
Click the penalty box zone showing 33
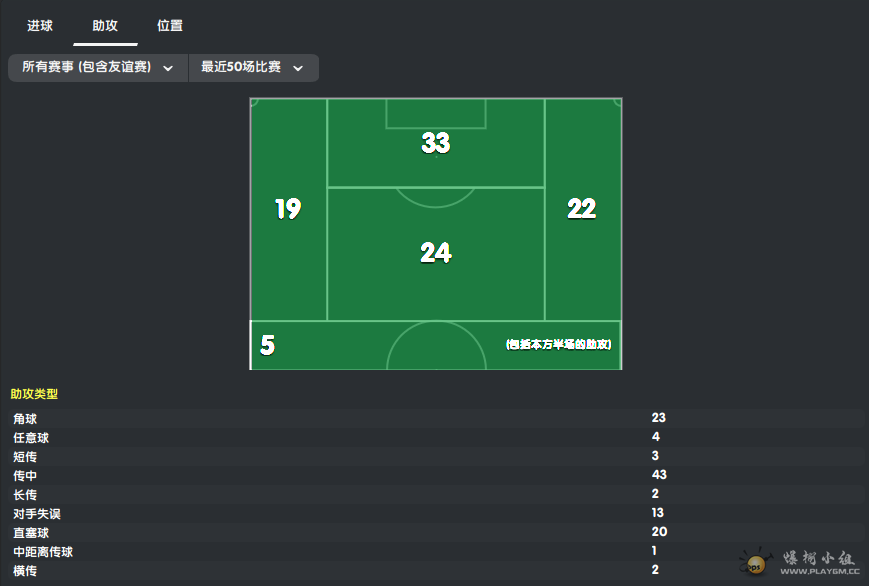[436, 144]
